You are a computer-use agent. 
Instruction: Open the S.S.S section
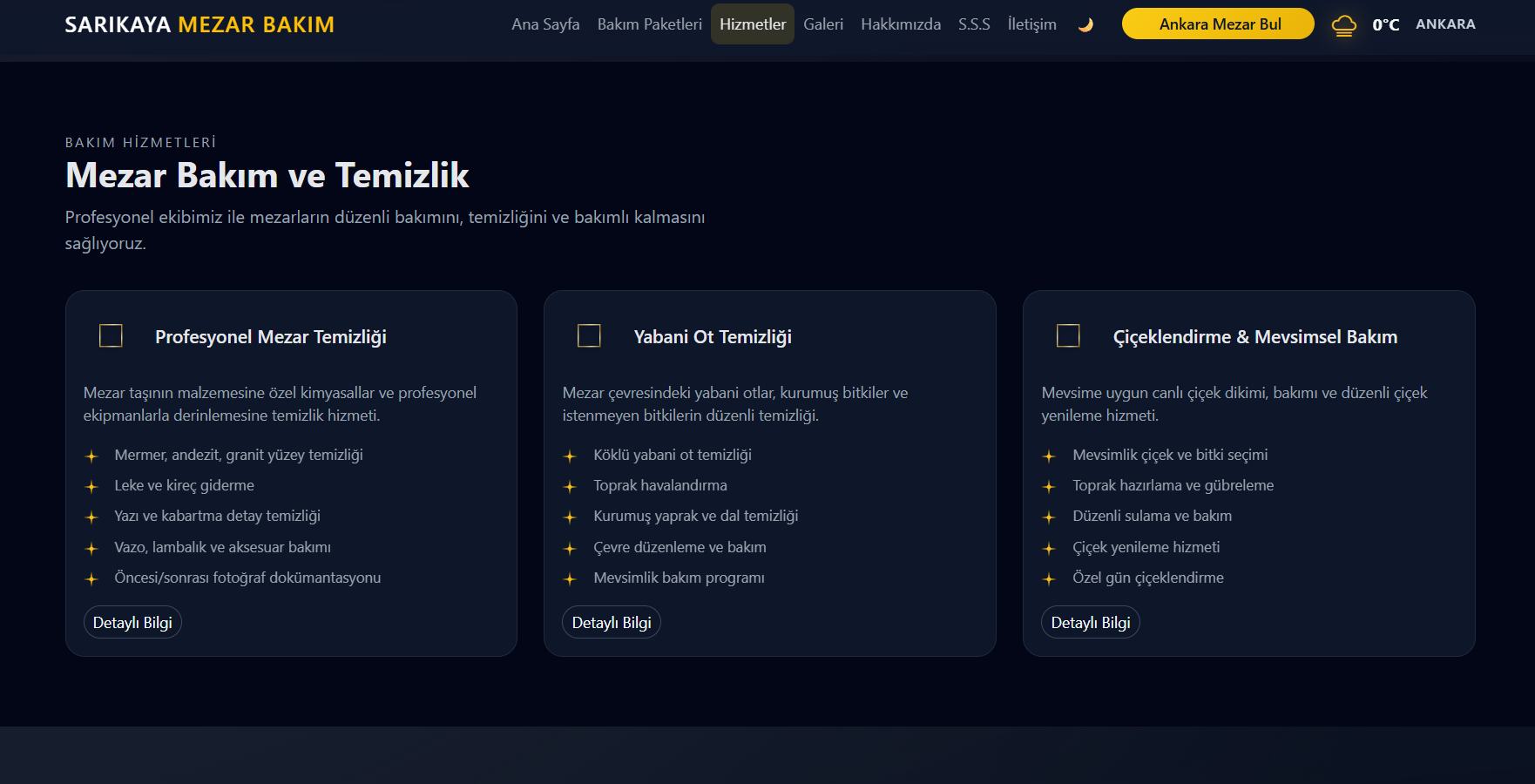(973, 24)
